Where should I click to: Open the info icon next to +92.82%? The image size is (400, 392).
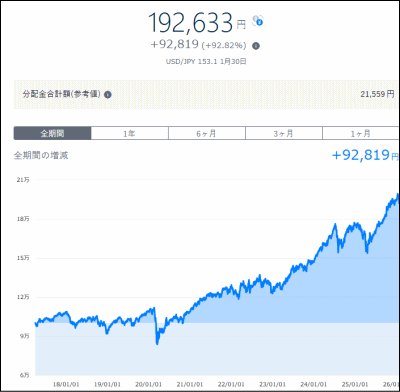click(x=256, y=46)
